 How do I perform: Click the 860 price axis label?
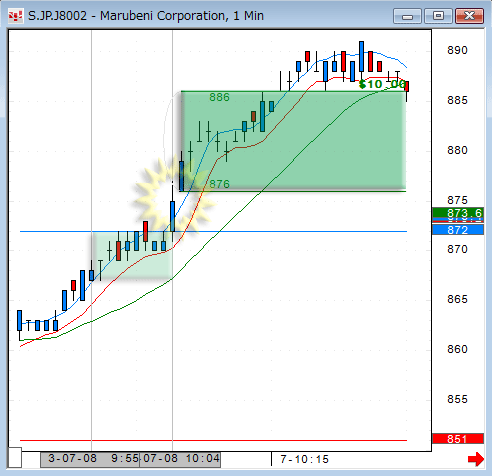[457, 349]
